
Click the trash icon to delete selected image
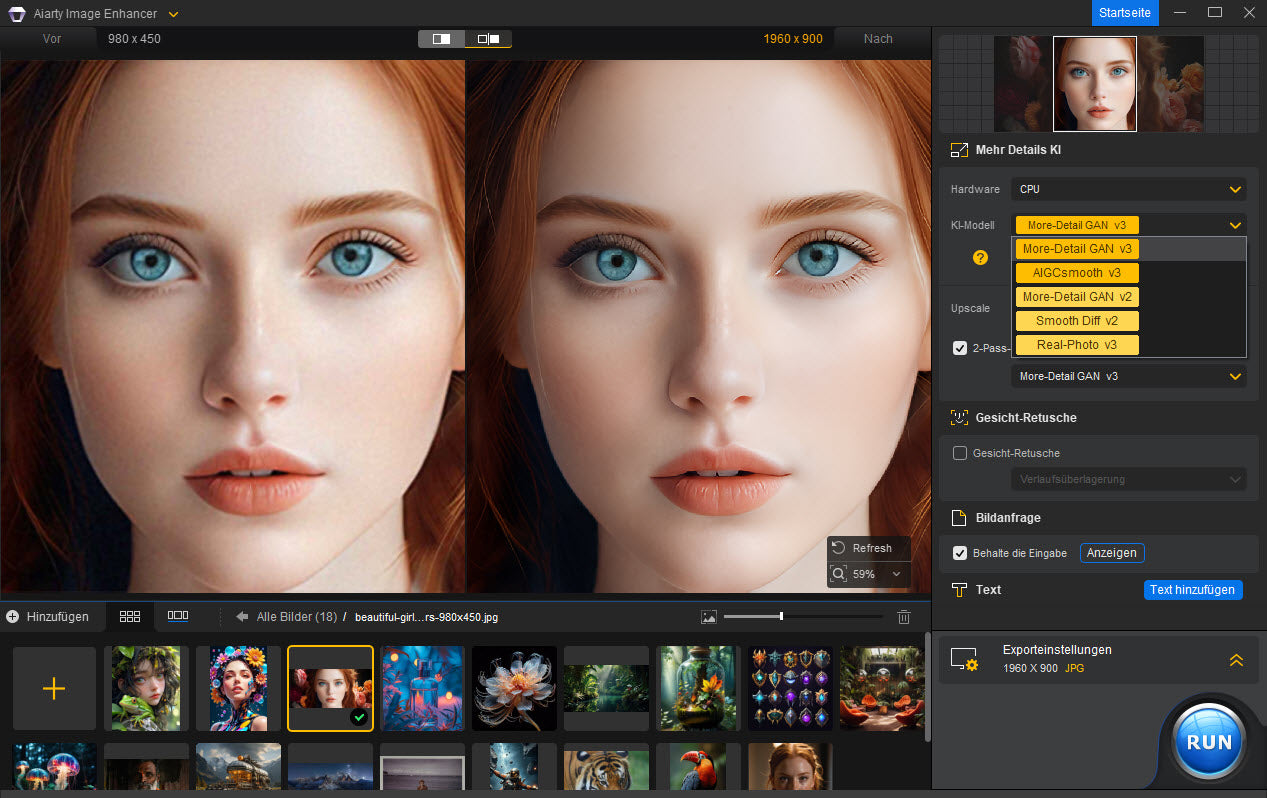click(904, 617)
